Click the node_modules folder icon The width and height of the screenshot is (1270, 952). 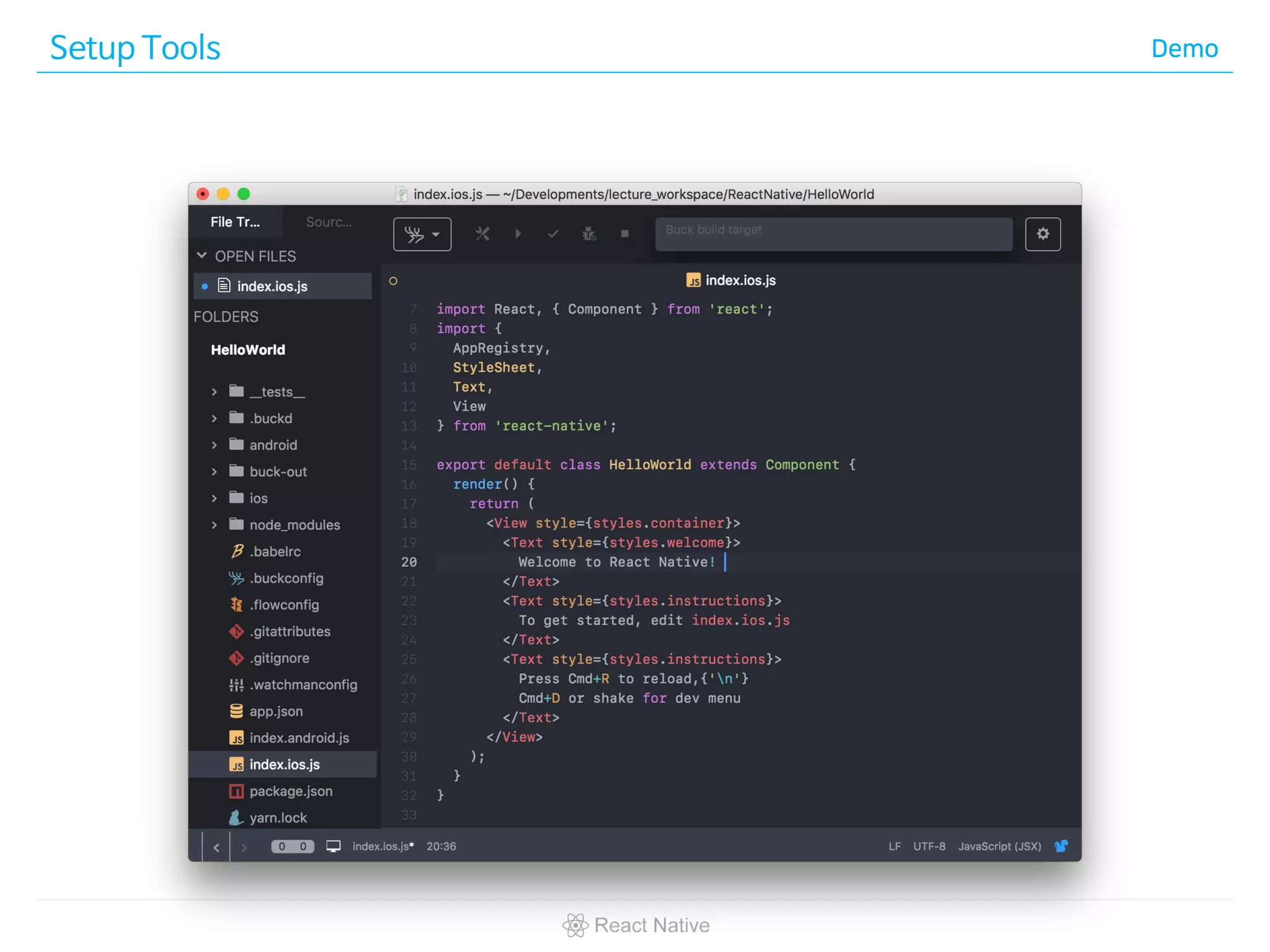pos(236,524)
